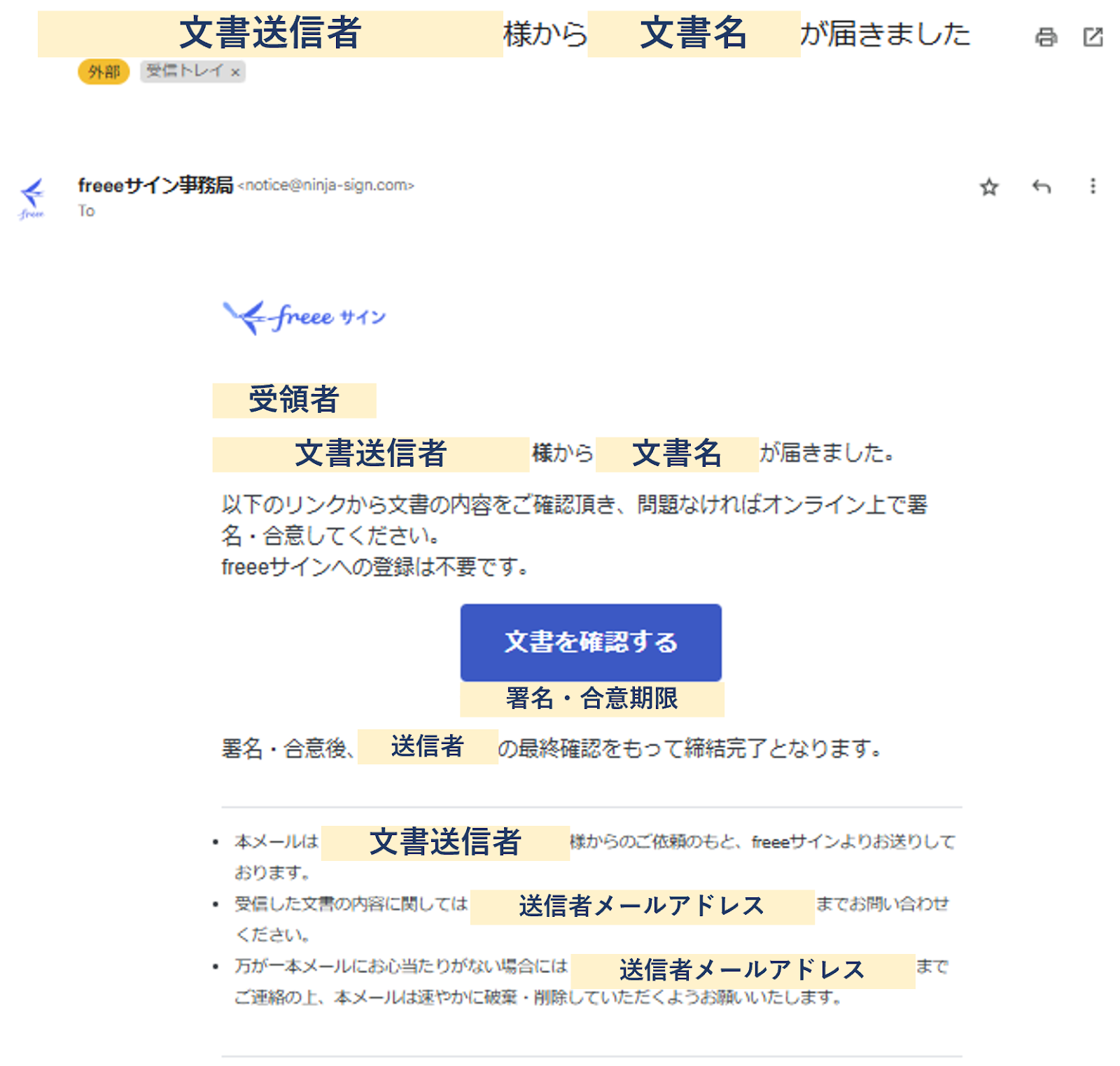Click the freee サイン logo in body
Viewport: 1120px width, 1066px height.
[304, 317]
